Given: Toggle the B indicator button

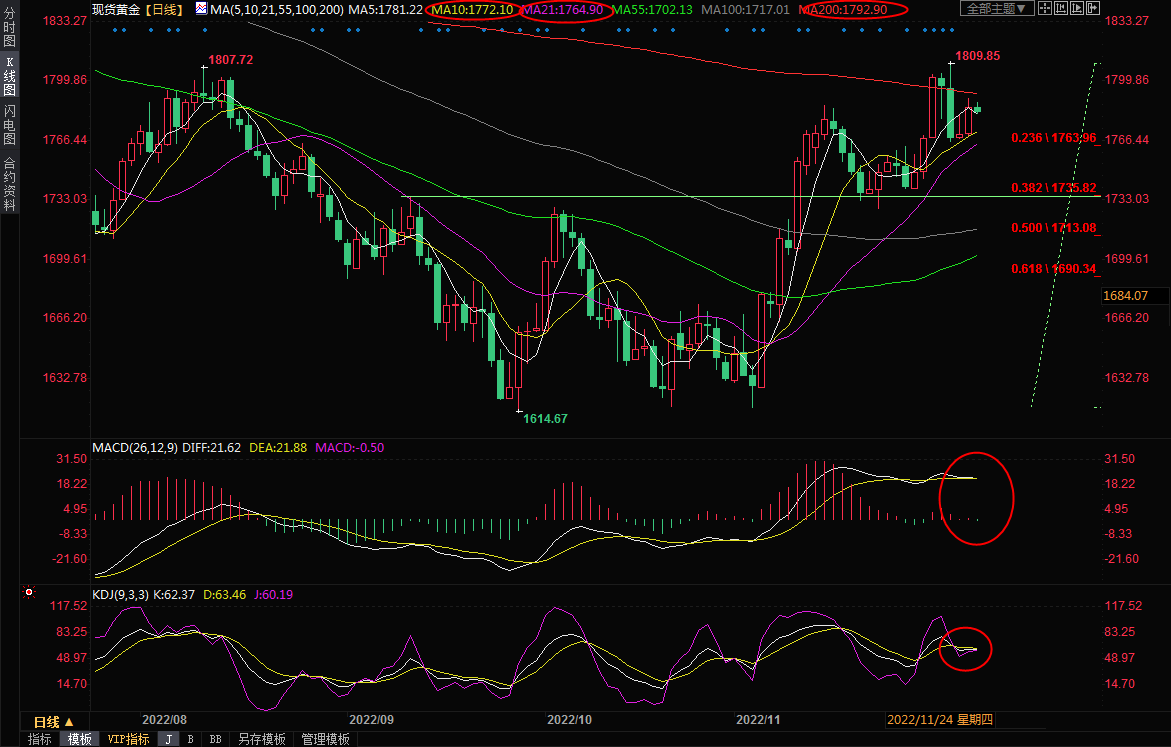Looking at the screenshot, I should (190, 739).
